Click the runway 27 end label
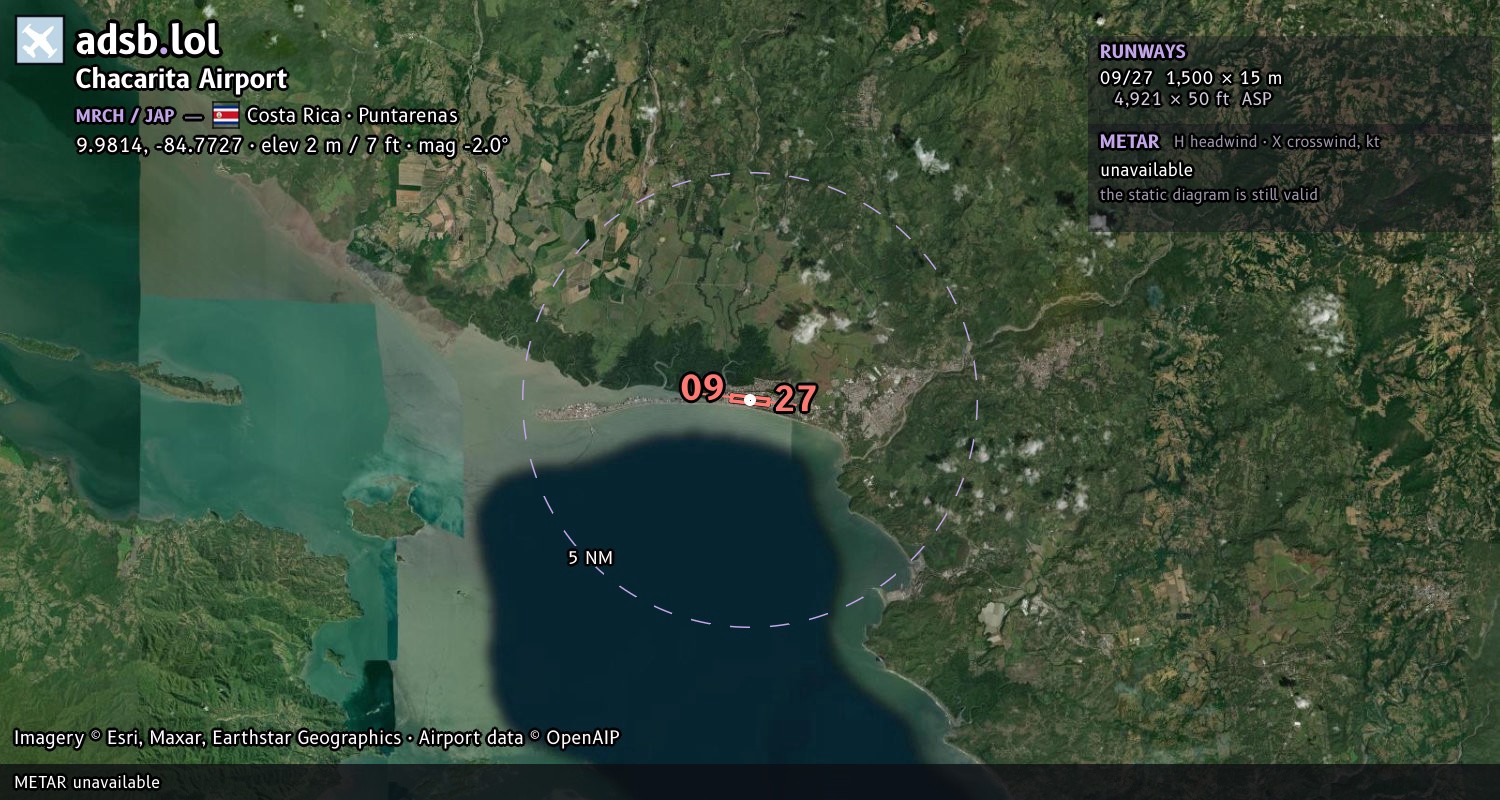1500x800 pixels. click(x=796, y=400)
